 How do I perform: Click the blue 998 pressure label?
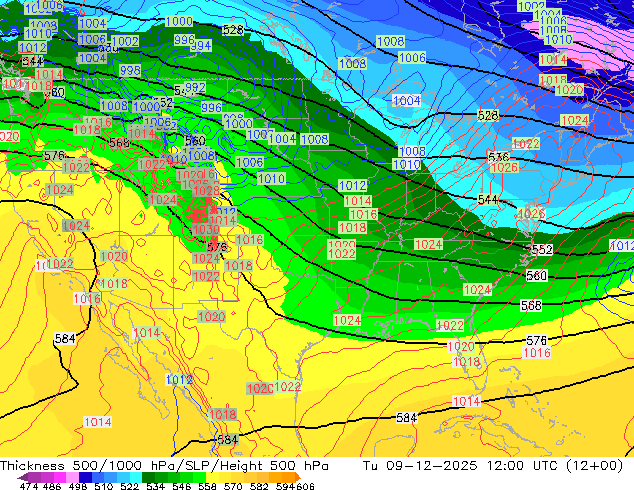coord(130,70)
